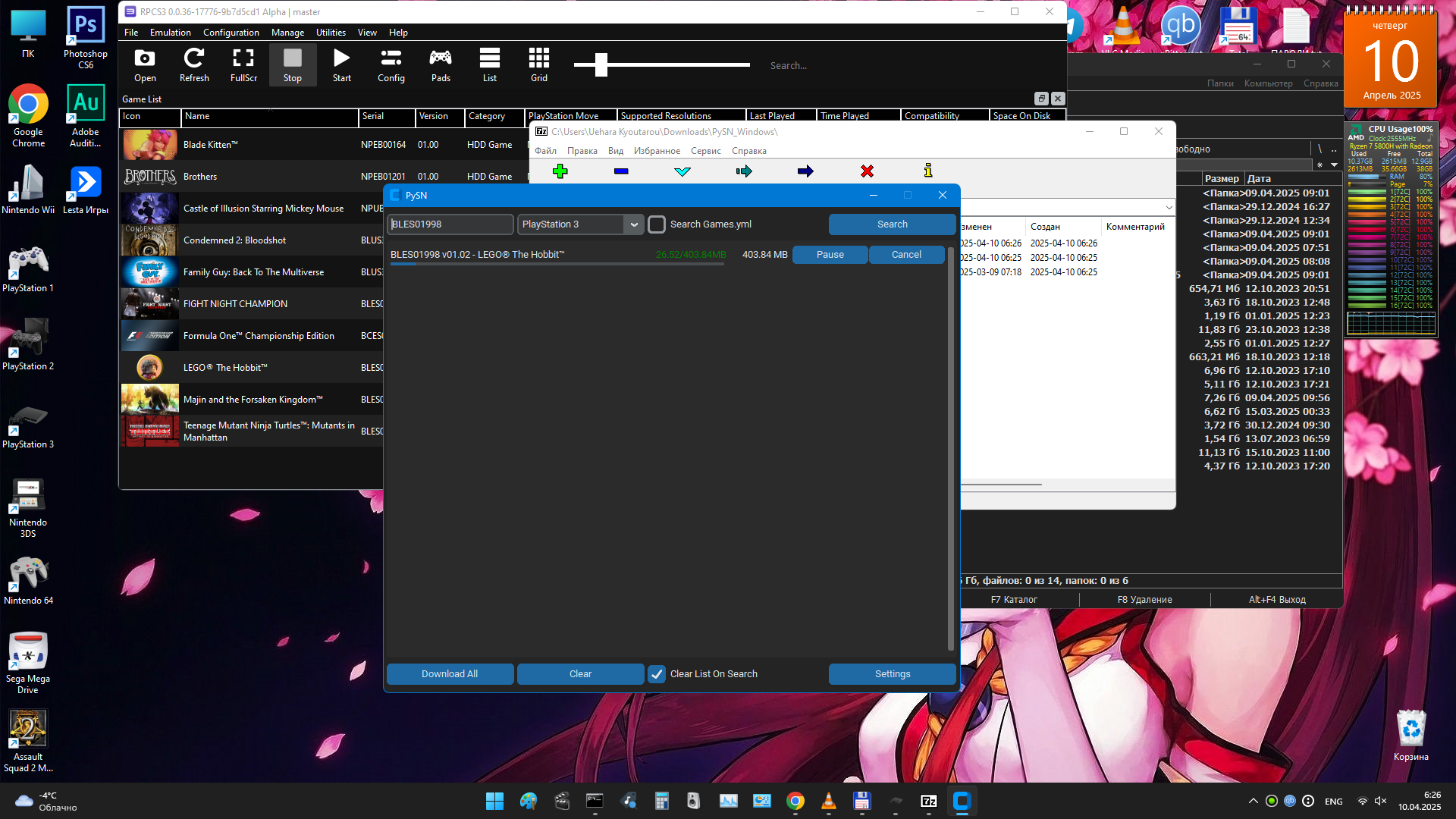This screenshot has width=1456, height=819.
Task: Click VLC media player taskbar icon
Action: coord(829,801)
